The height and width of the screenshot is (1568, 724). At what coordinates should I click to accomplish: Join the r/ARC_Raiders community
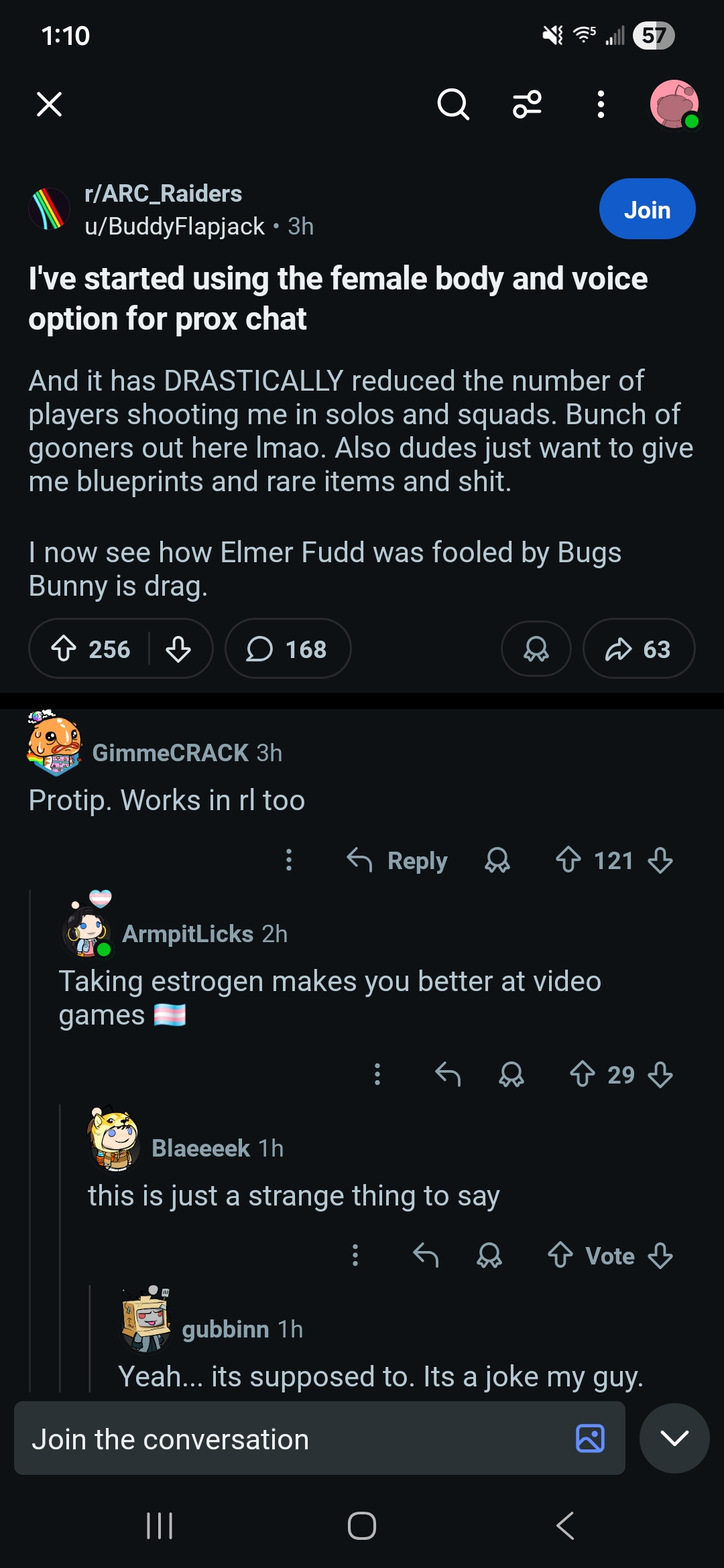pos(647,209)
